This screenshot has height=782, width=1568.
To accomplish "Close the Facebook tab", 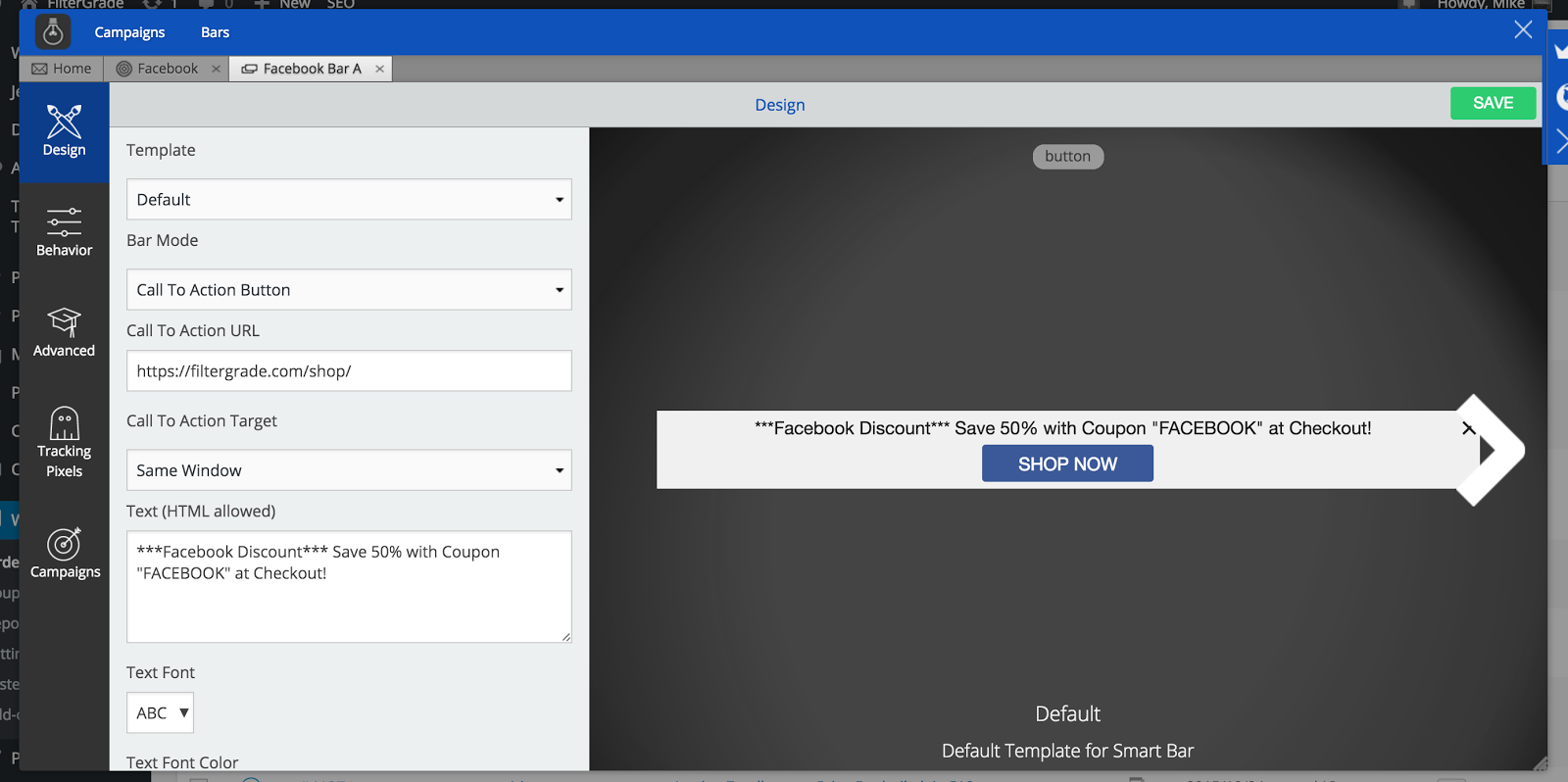I will 216,69.
